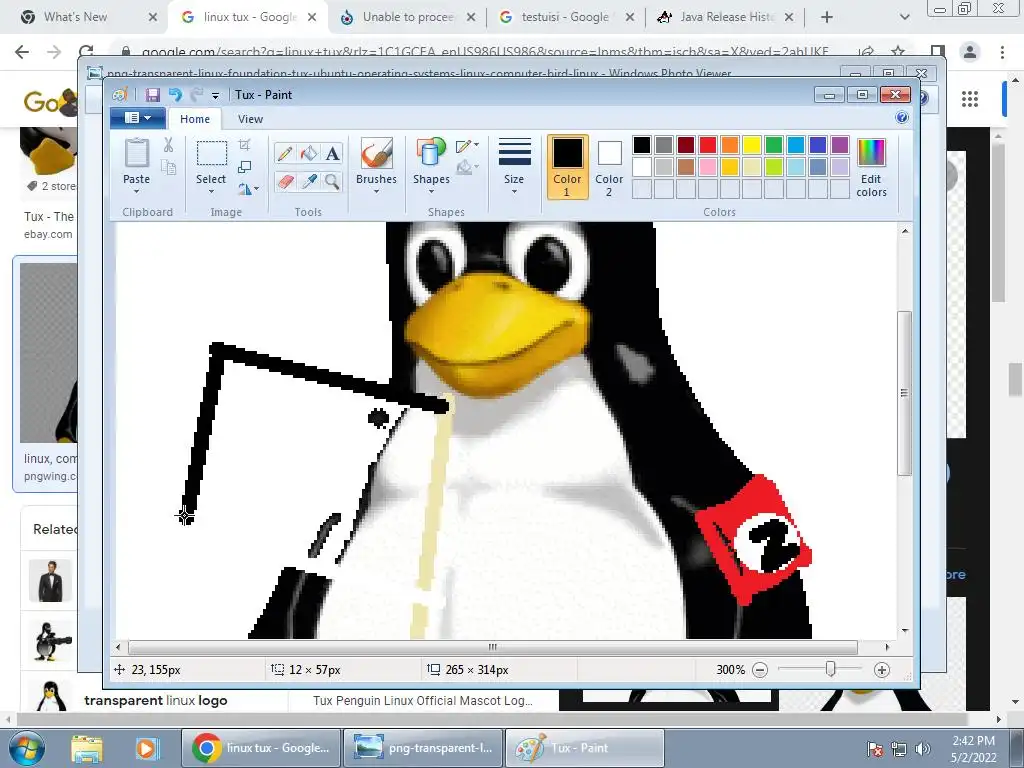Click the zoom in plus button
Viewport: 1024px width, 768px height.
[882, 670]
